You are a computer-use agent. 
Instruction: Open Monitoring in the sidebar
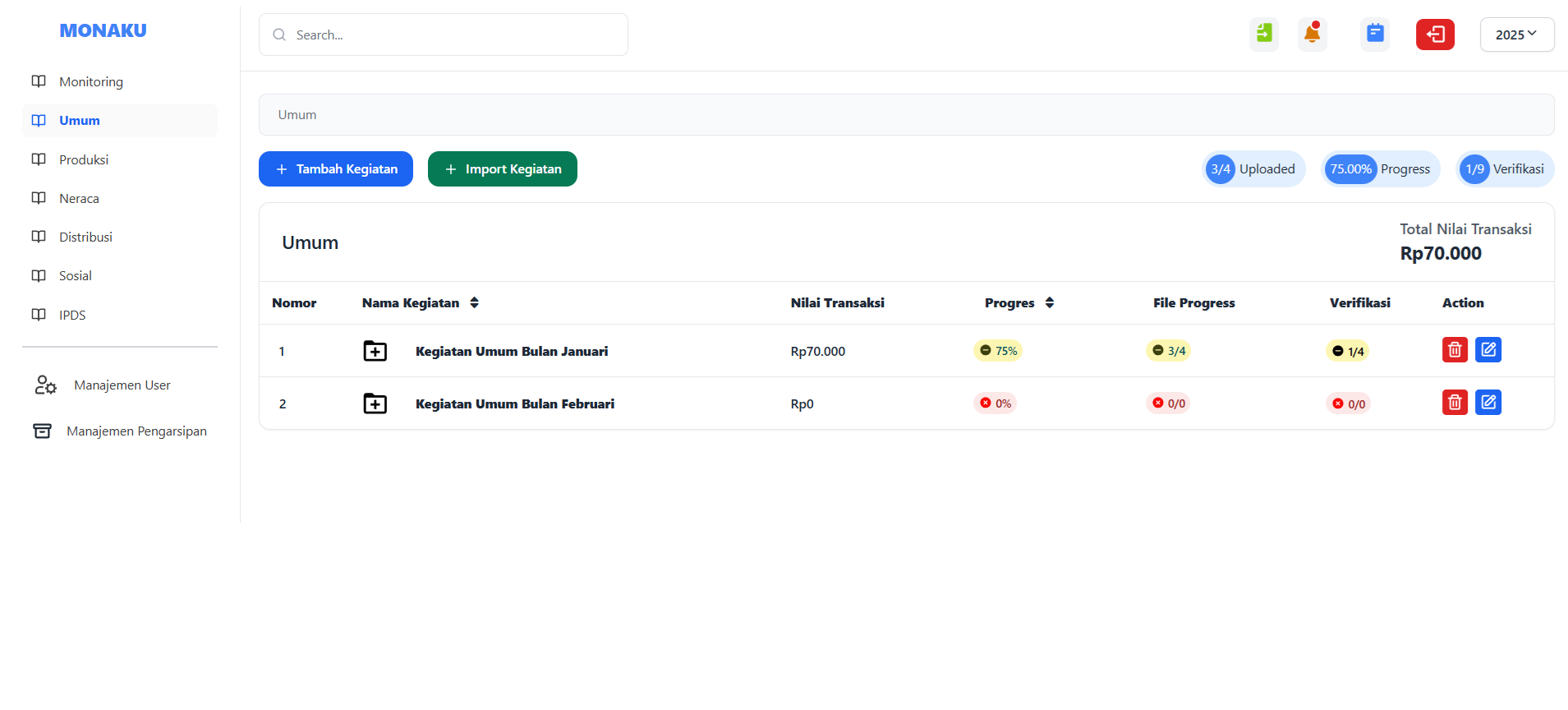coord(120,81)
